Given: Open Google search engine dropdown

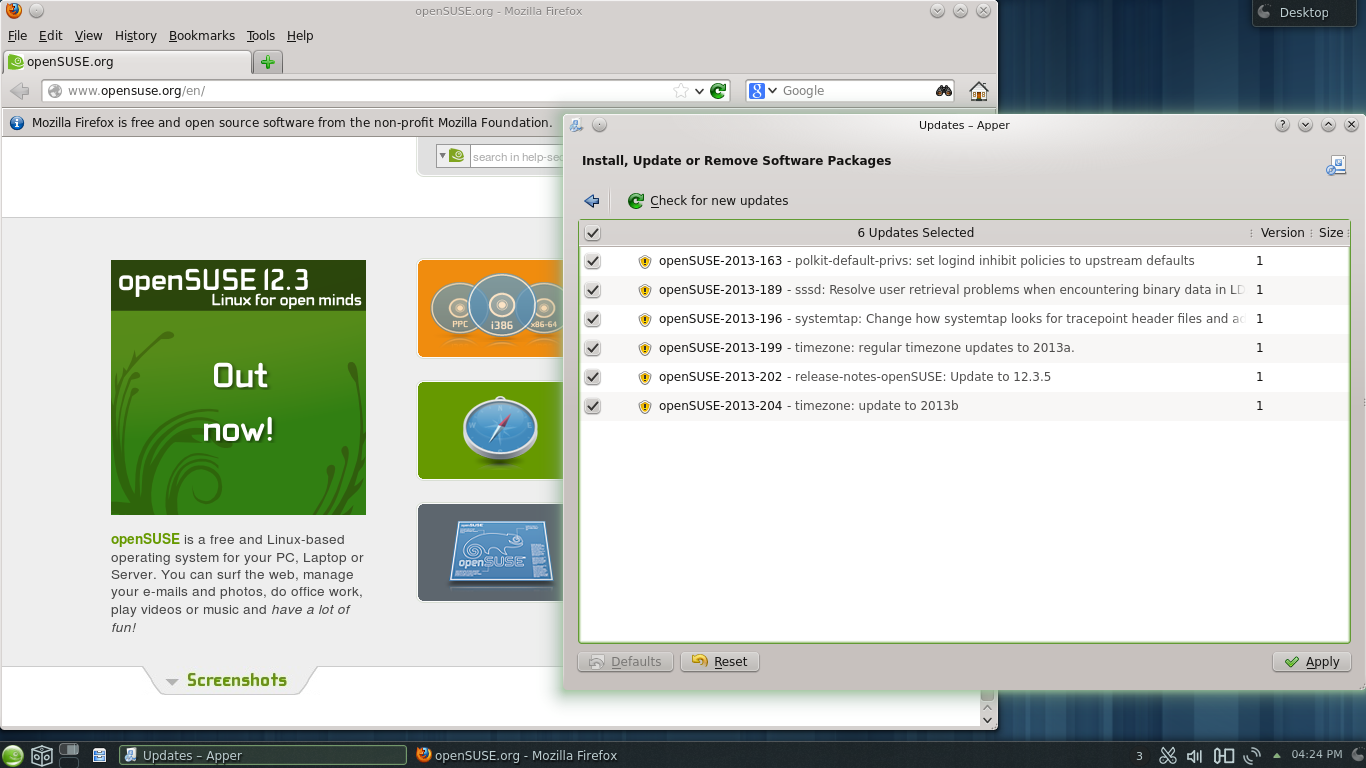Looking at the screenshot, I should coord(772,91).
